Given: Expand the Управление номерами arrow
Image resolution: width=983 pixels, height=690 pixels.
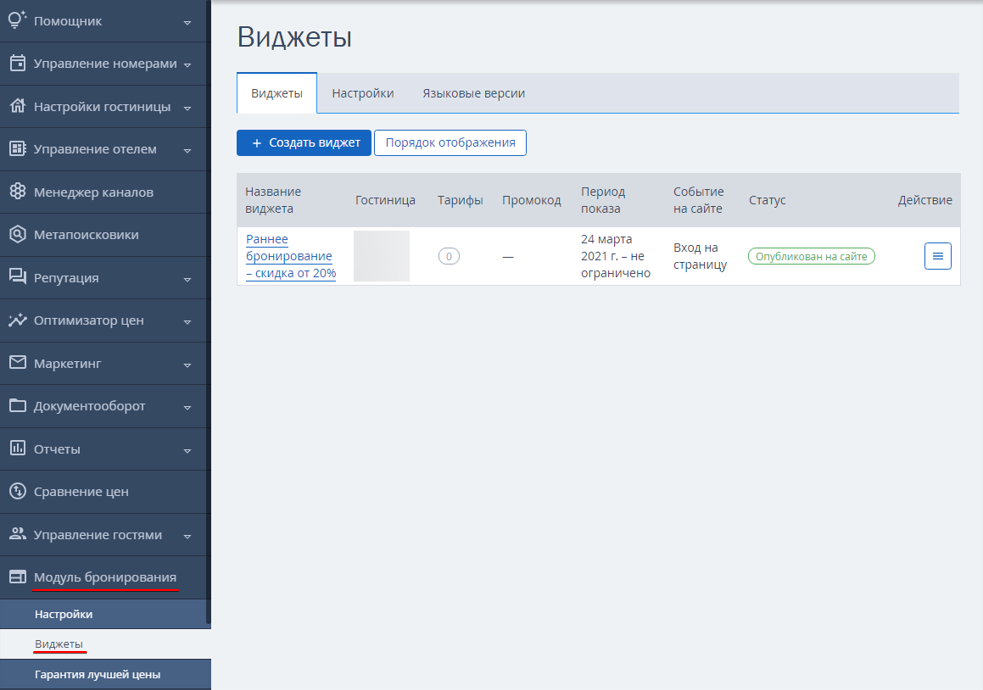Looking at the screenshot, I should pos(187,65).
